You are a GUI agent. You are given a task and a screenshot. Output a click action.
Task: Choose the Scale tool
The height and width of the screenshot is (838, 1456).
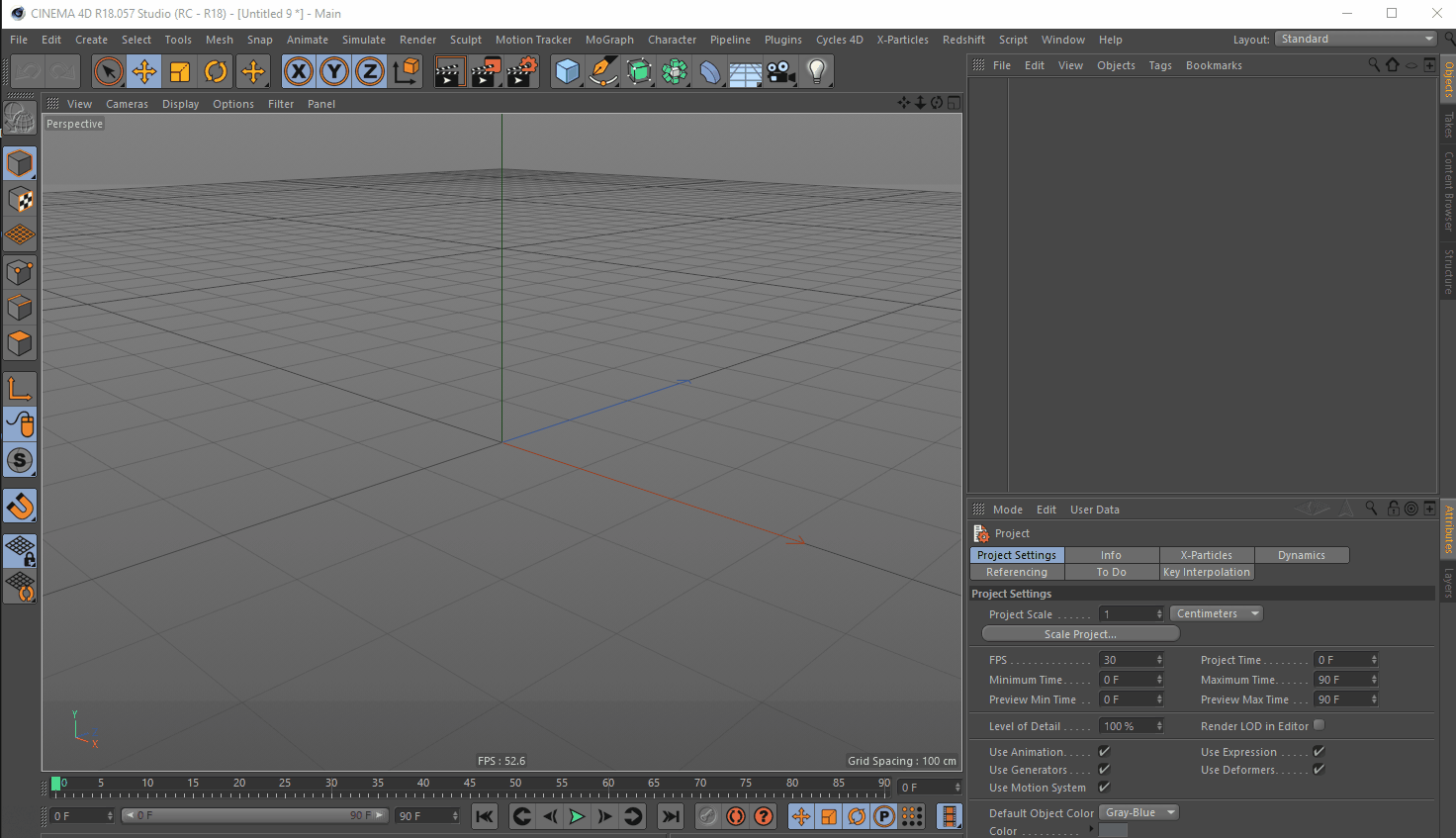180,71
